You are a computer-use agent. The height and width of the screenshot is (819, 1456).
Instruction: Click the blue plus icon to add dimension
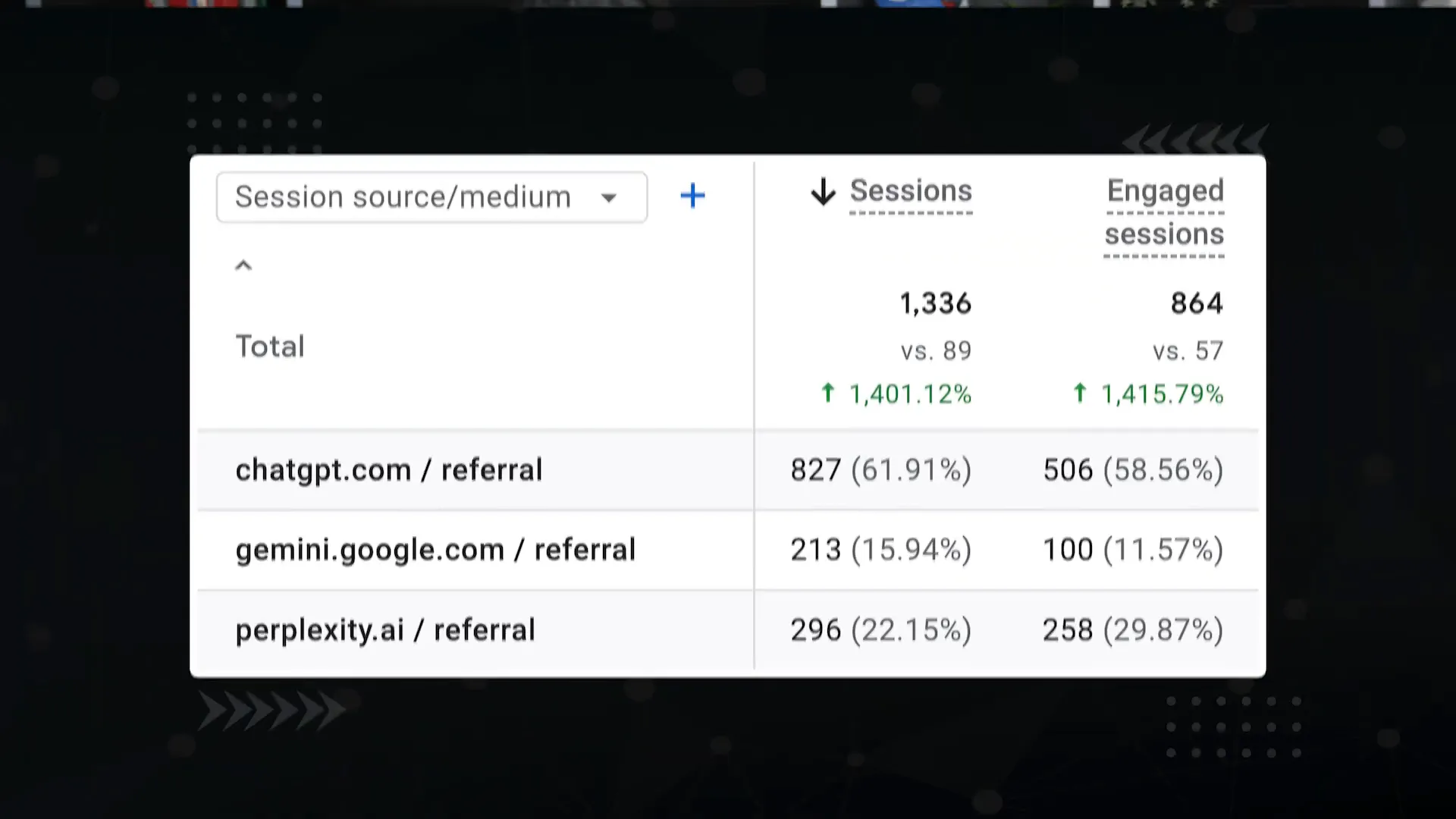tap(692, 196)
